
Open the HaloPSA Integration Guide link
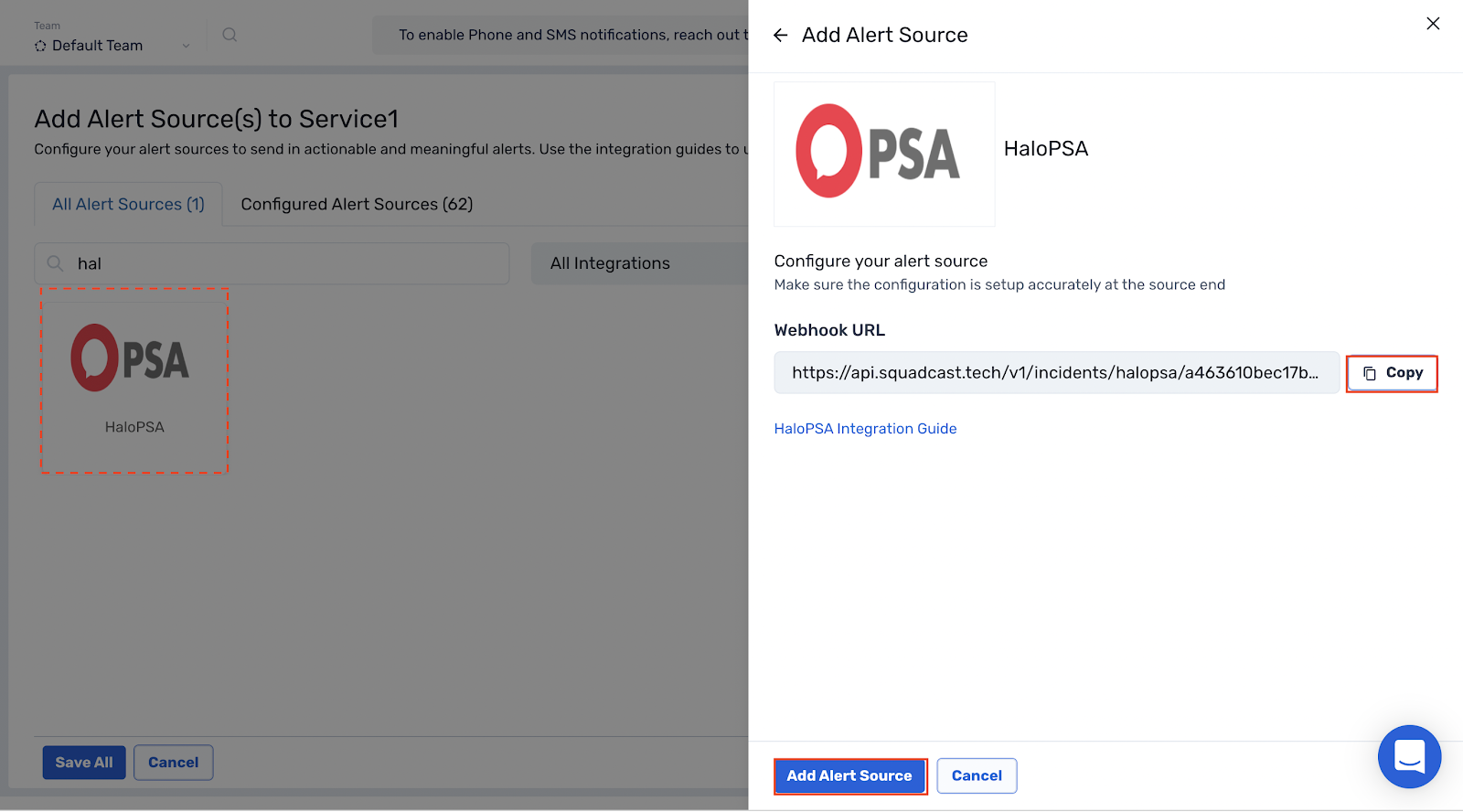pyautogui.click(x=864, y=428)
